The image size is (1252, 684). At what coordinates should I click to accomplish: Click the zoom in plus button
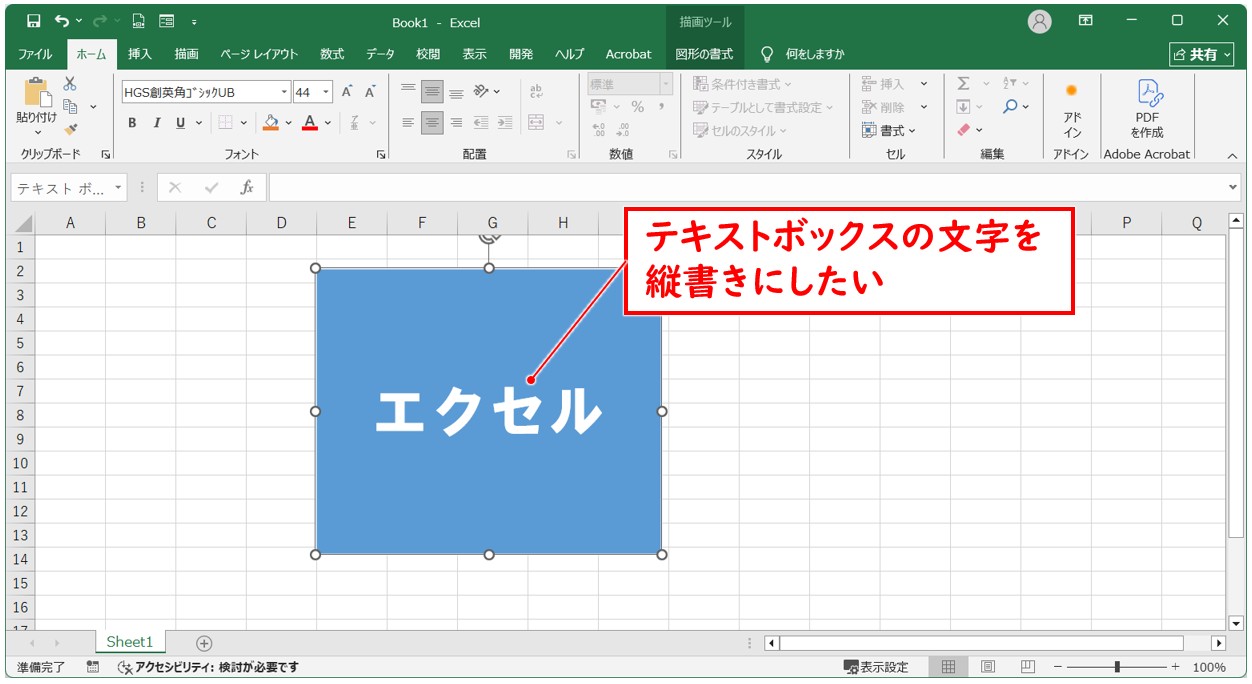tap(1175, 667)
